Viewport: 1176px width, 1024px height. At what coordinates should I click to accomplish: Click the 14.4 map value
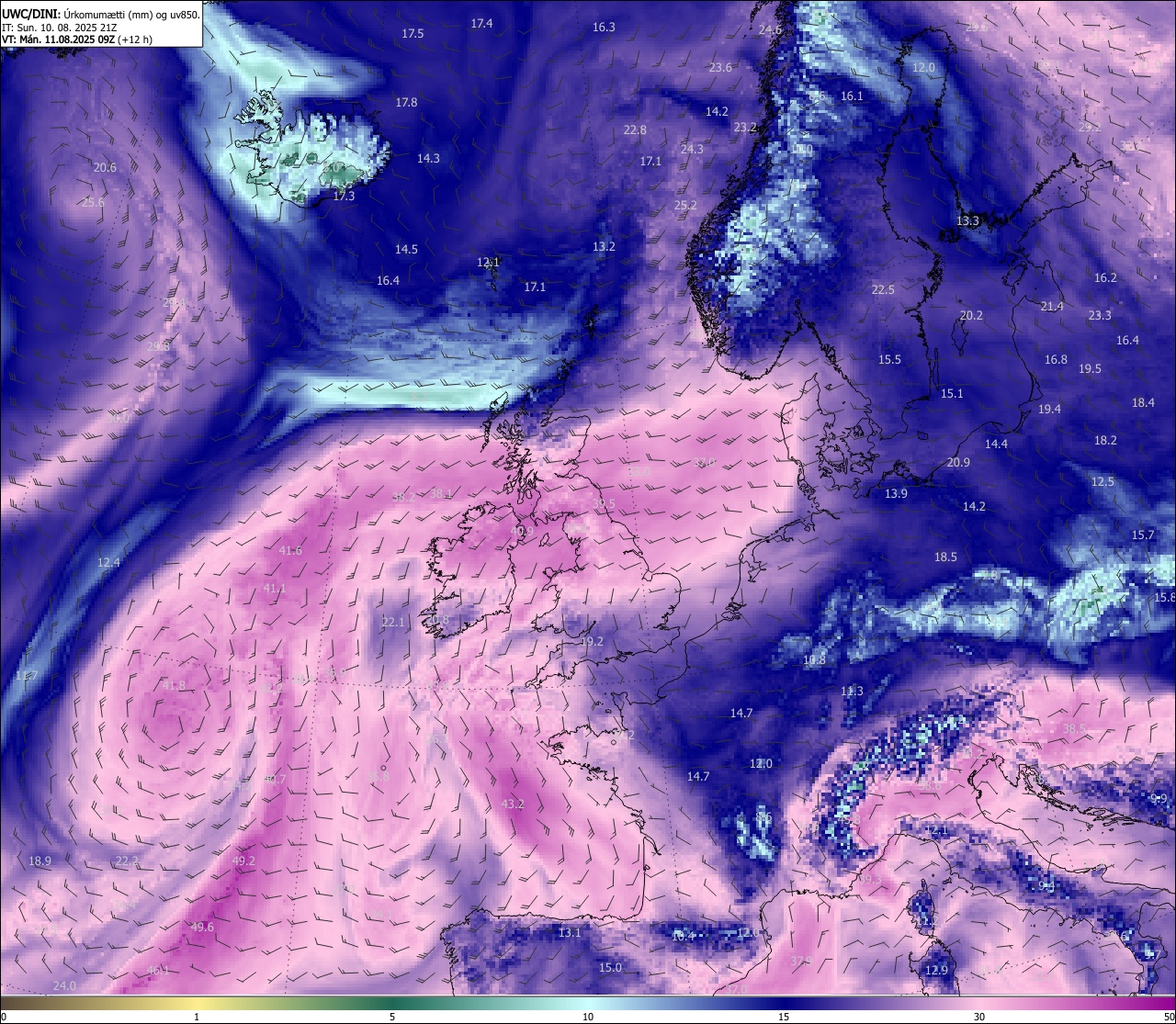[996, 444]
